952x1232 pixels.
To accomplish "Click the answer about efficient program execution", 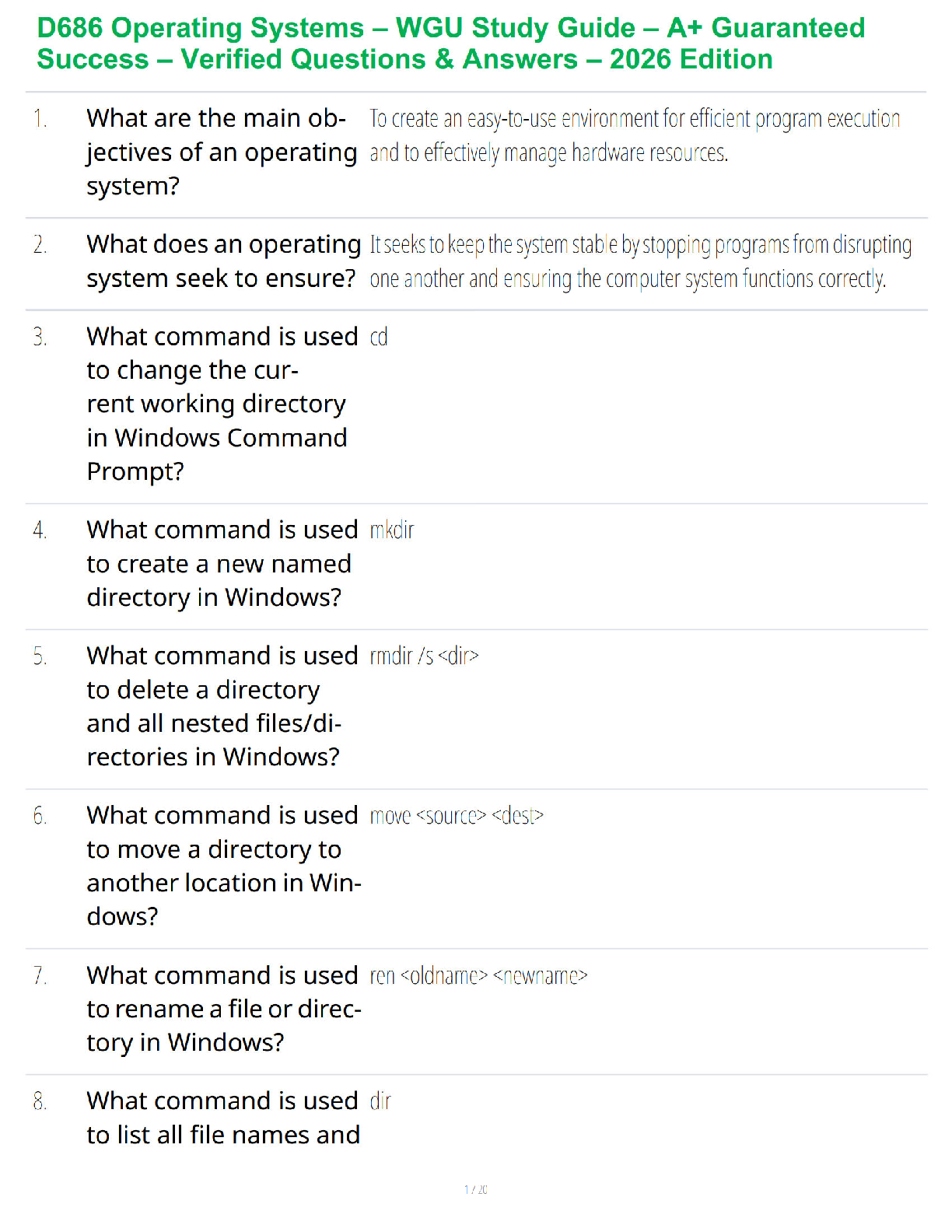I will (635, 136).
